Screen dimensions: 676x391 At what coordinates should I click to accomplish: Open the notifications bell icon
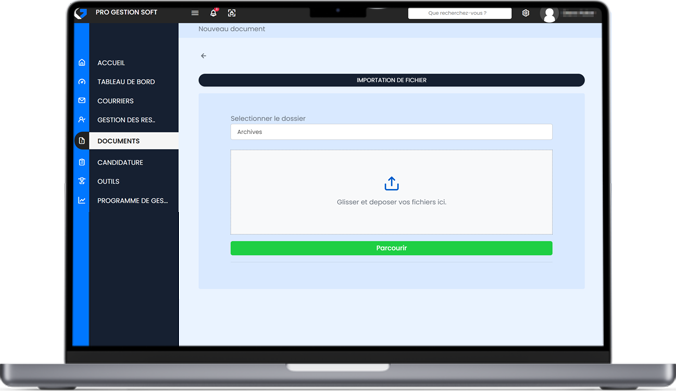pyautogui.click(x=213, y=13)
